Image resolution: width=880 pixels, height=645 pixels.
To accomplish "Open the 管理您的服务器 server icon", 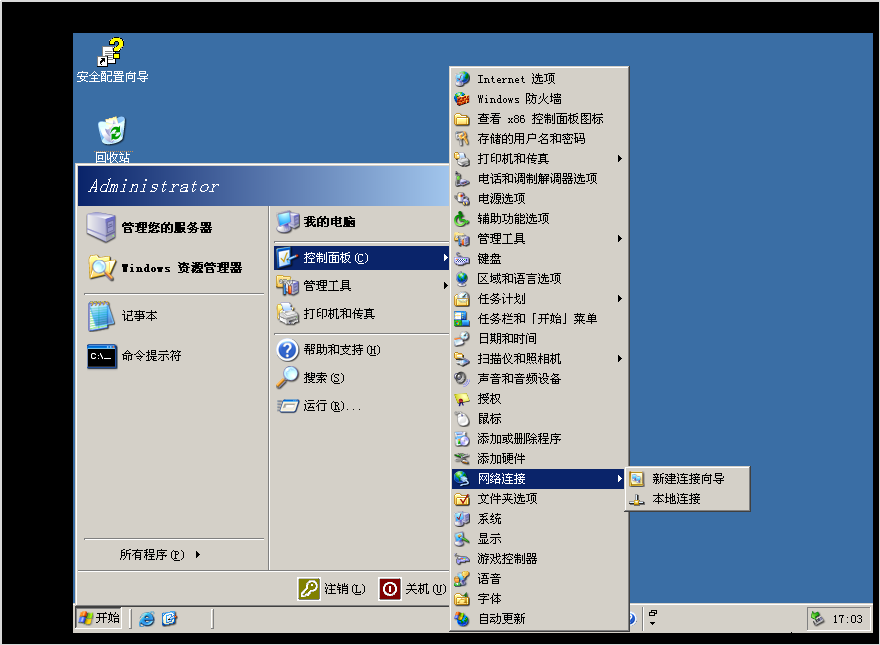I will coord(101,227).
